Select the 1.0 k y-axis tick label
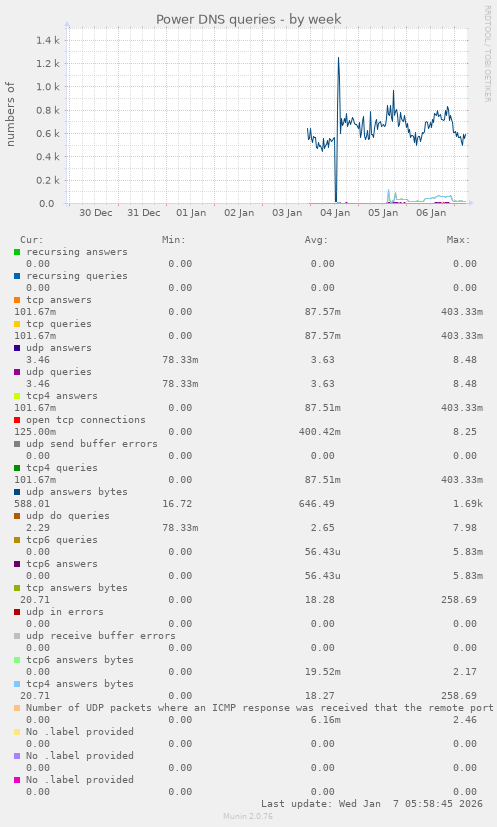 point(47,87)
